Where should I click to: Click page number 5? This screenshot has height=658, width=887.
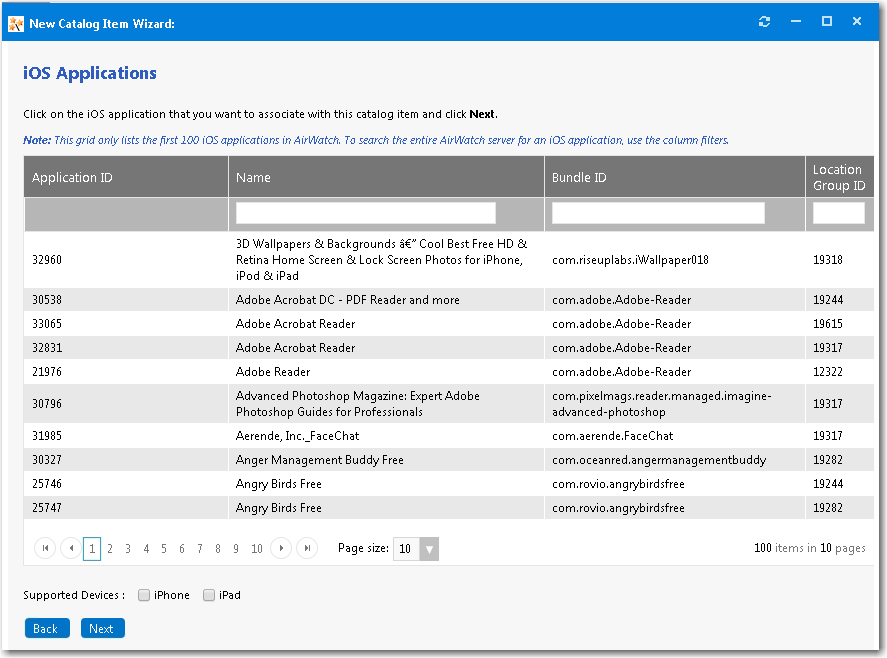tap(163, 548)
